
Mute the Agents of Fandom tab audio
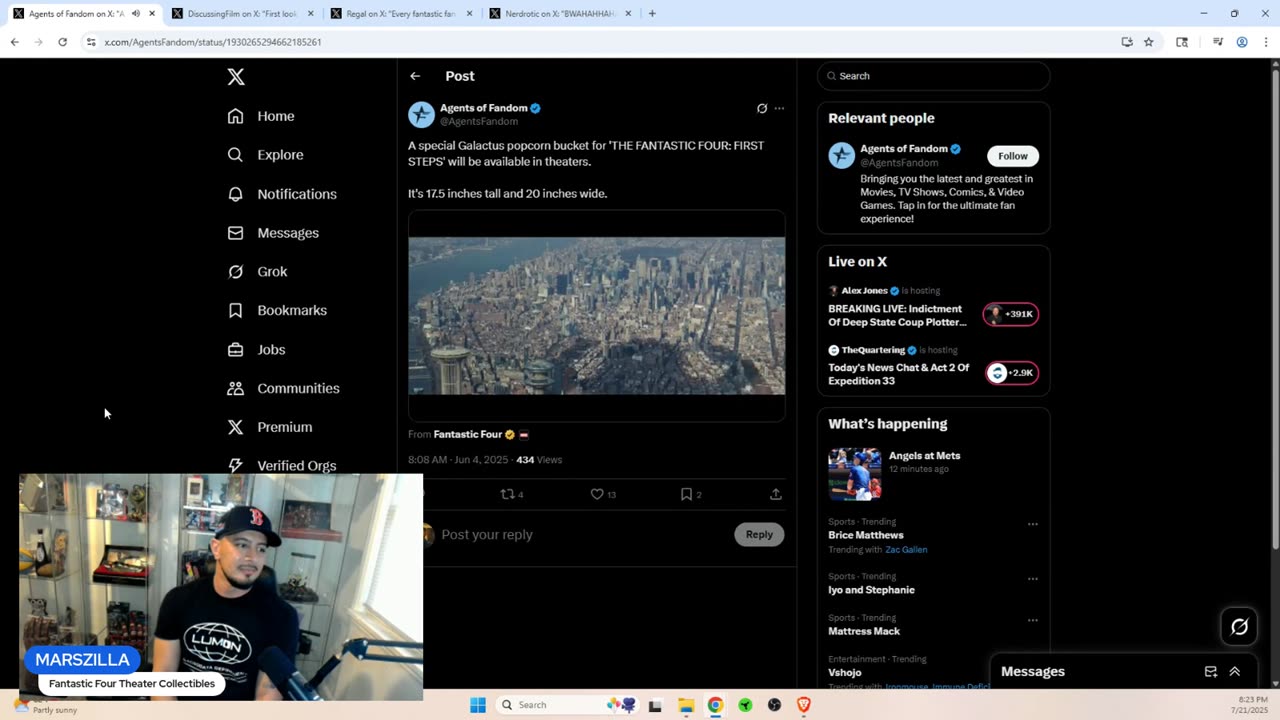pos(135,14)
